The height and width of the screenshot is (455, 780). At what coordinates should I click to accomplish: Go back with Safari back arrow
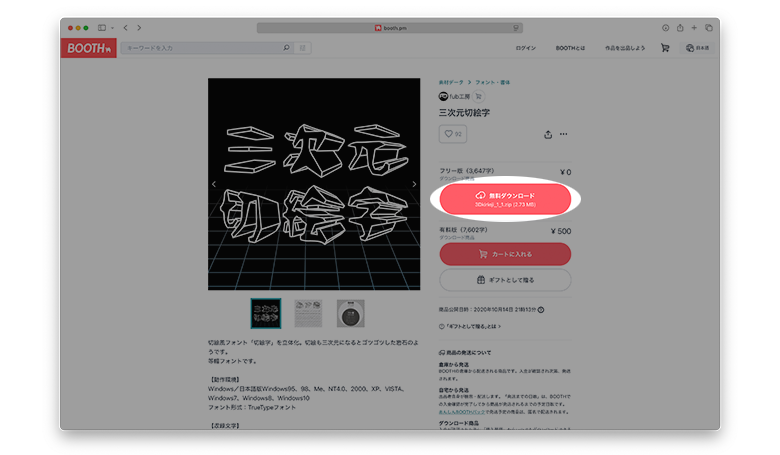(x=126, y=28)
